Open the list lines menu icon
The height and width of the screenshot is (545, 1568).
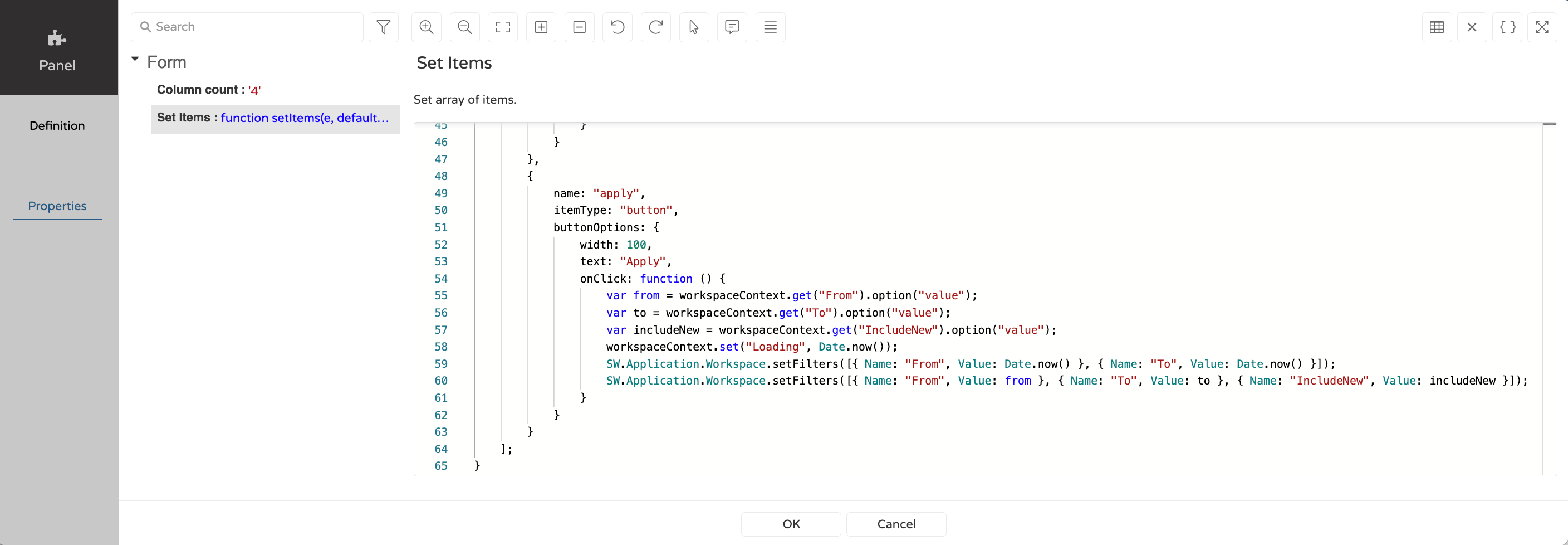pos(770,27)
